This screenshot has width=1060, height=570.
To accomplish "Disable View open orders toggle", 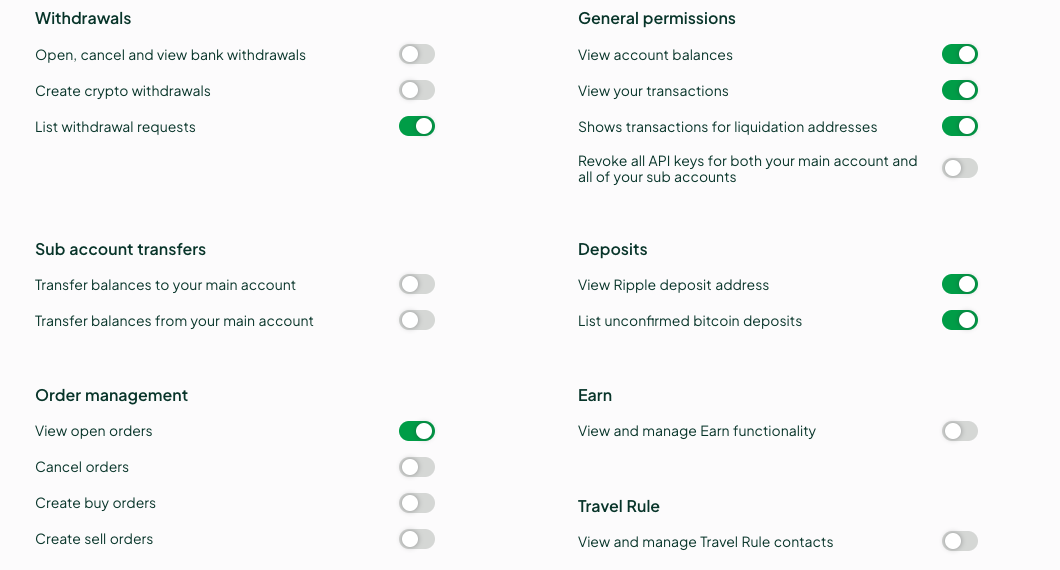I will pyautogui.click(x=417, y=431).
